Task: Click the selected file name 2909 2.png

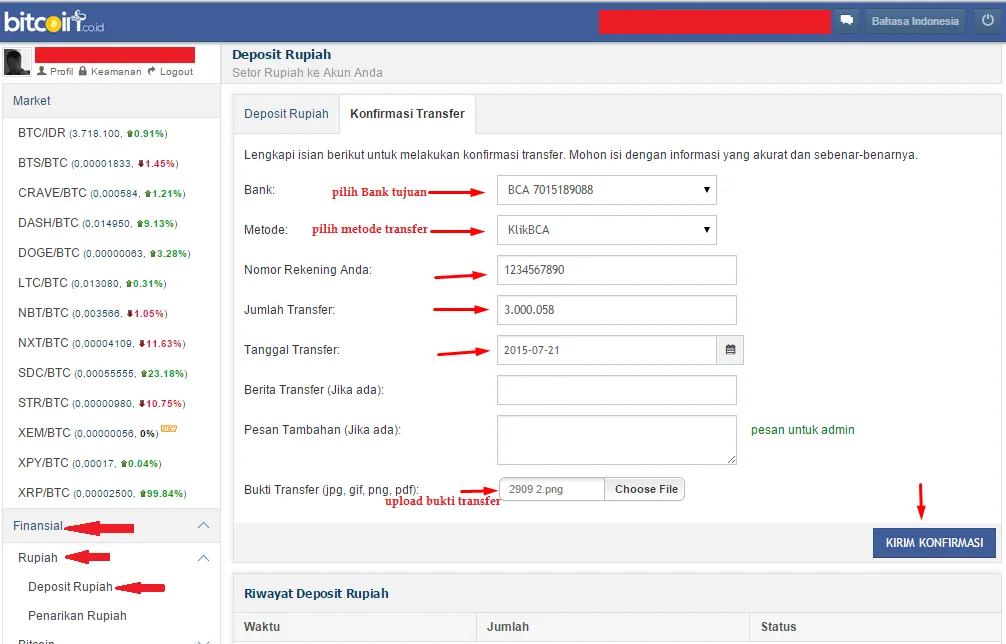Action: [x=536, y=489]
